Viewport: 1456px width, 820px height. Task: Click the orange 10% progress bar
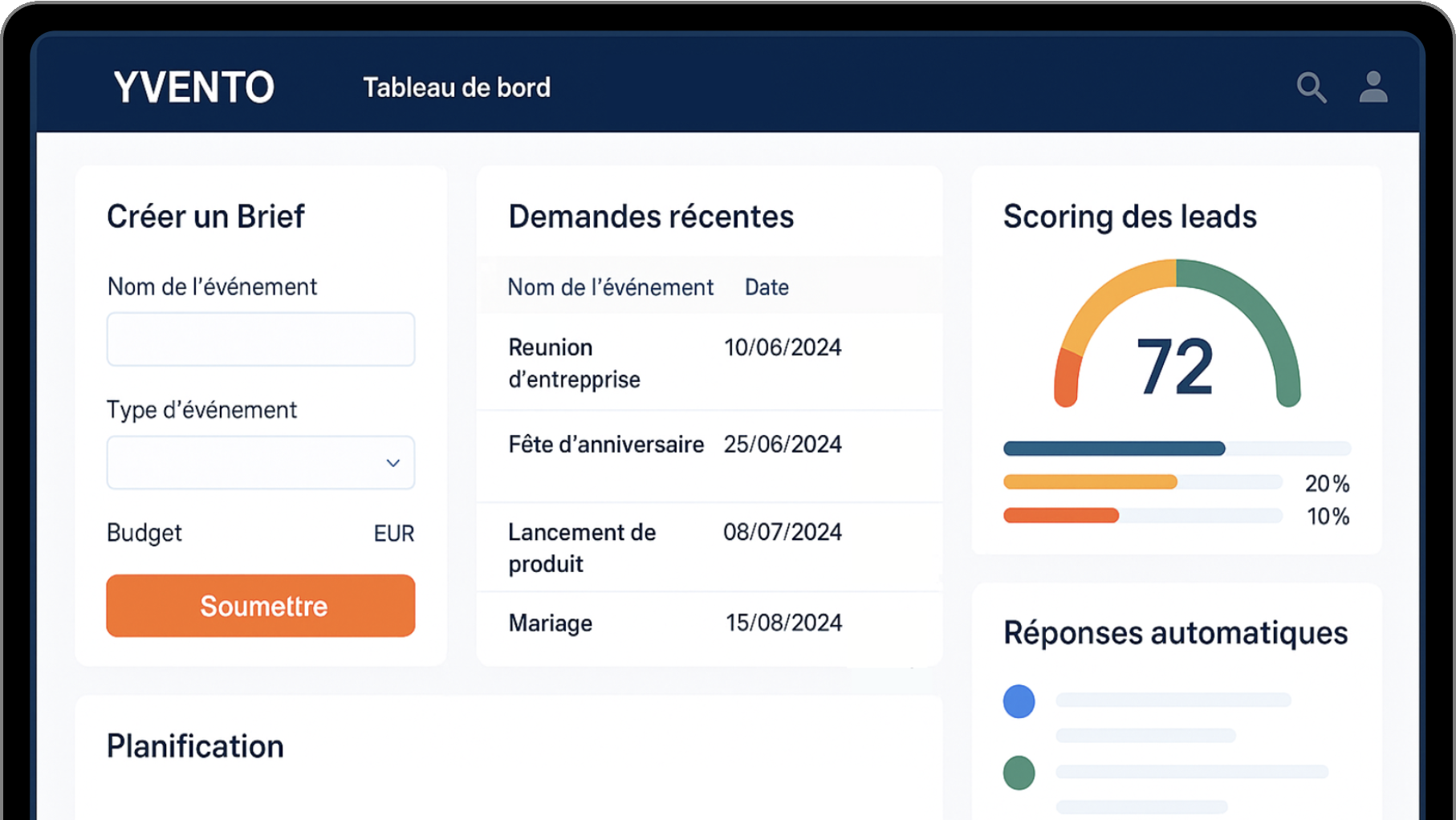(1061, 516)
